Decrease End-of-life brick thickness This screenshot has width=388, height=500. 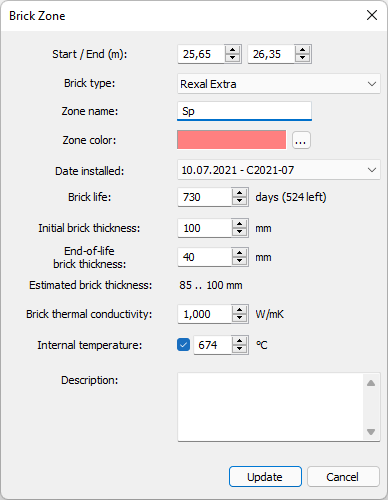239,261
